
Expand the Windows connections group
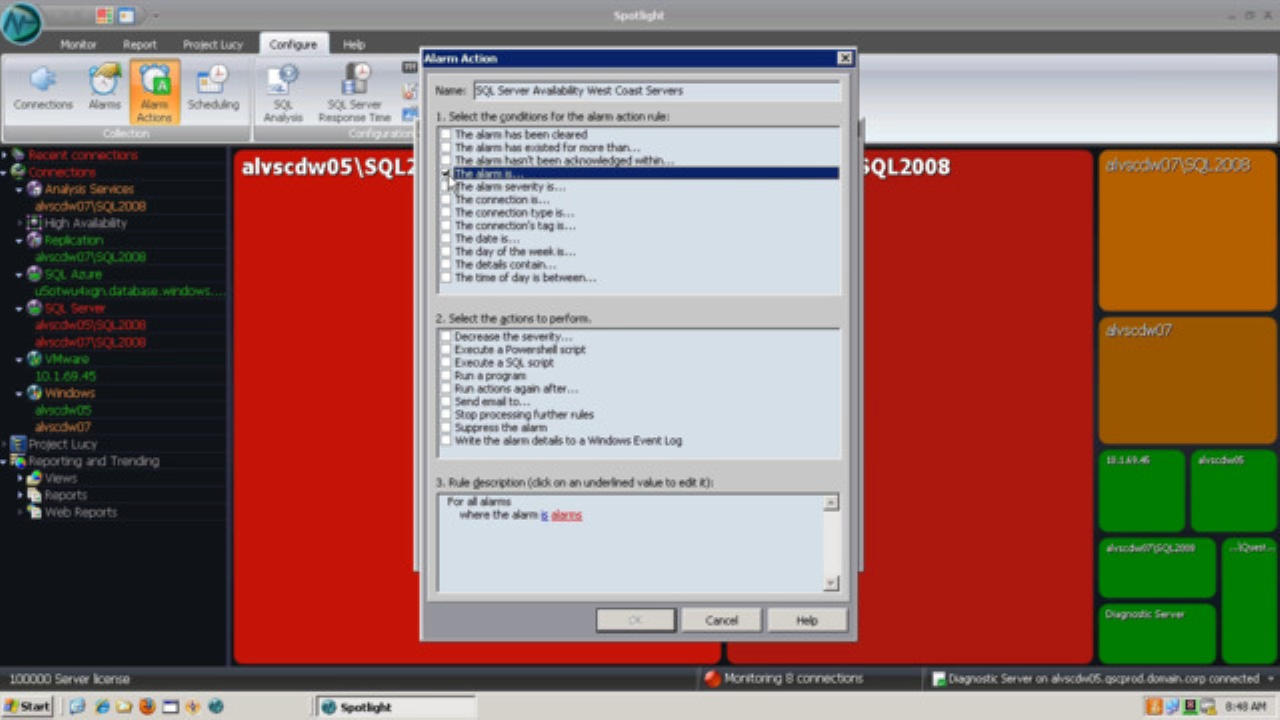coord(16,393)
